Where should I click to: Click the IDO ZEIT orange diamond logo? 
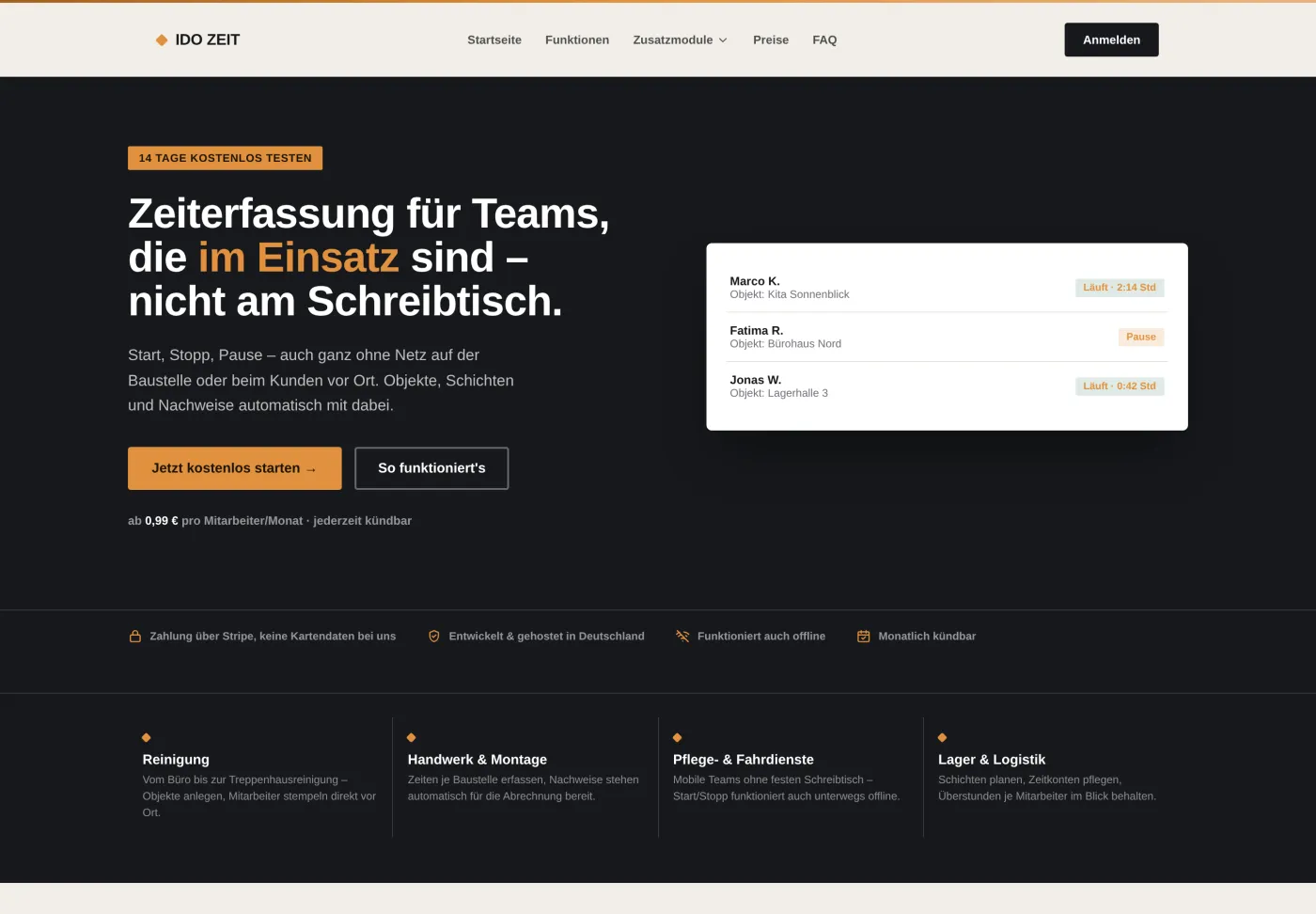[162, 39]
